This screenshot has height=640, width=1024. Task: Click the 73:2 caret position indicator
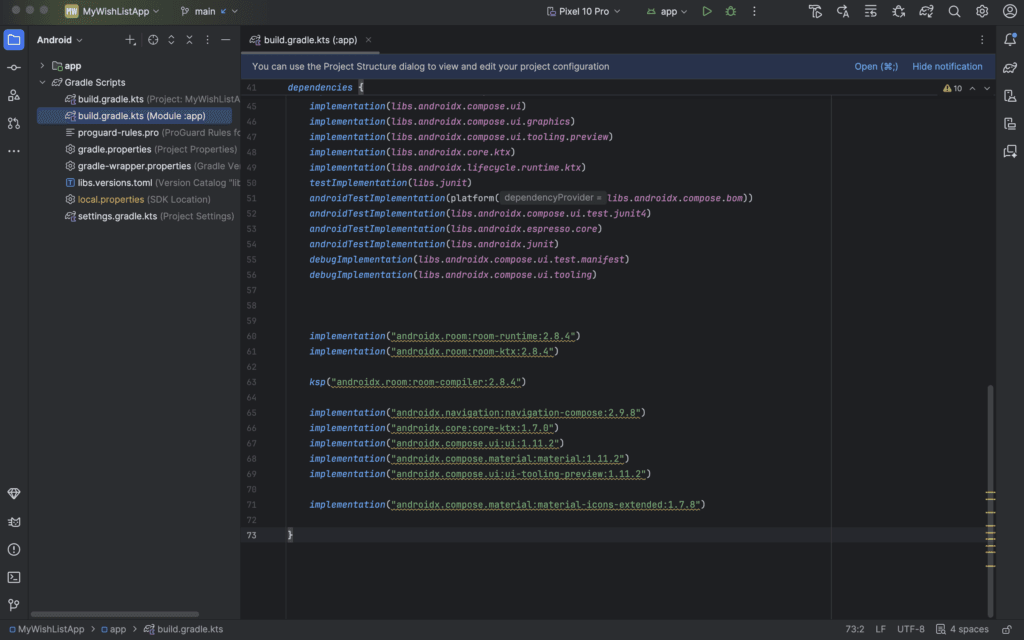(854, 630)
